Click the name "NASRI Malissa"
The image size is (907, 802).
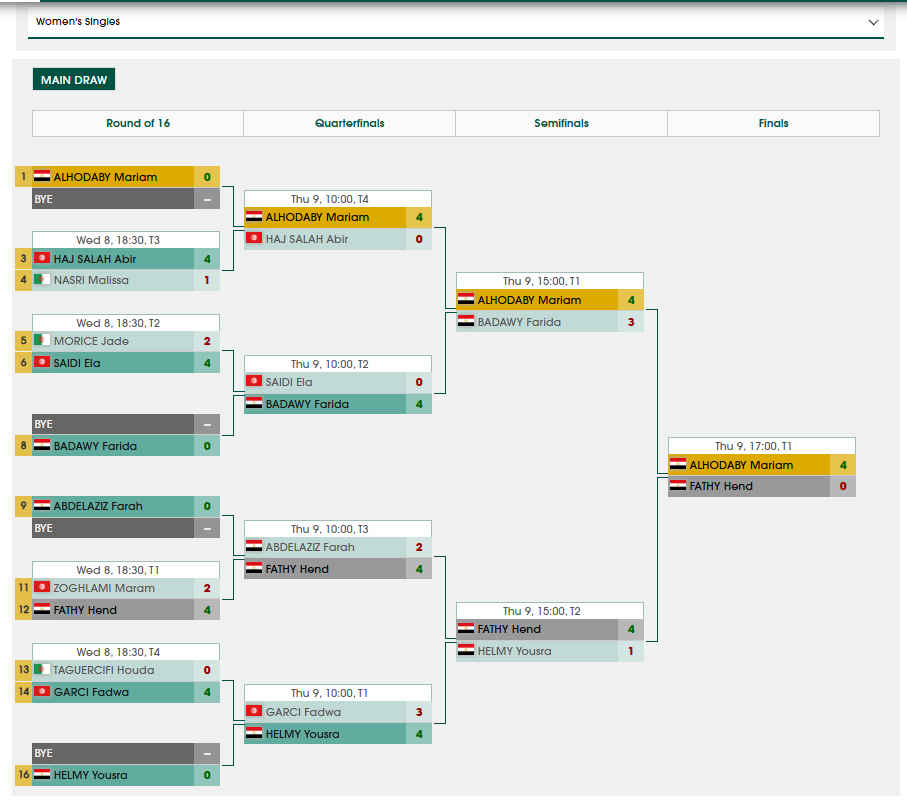tap(91, 280)
